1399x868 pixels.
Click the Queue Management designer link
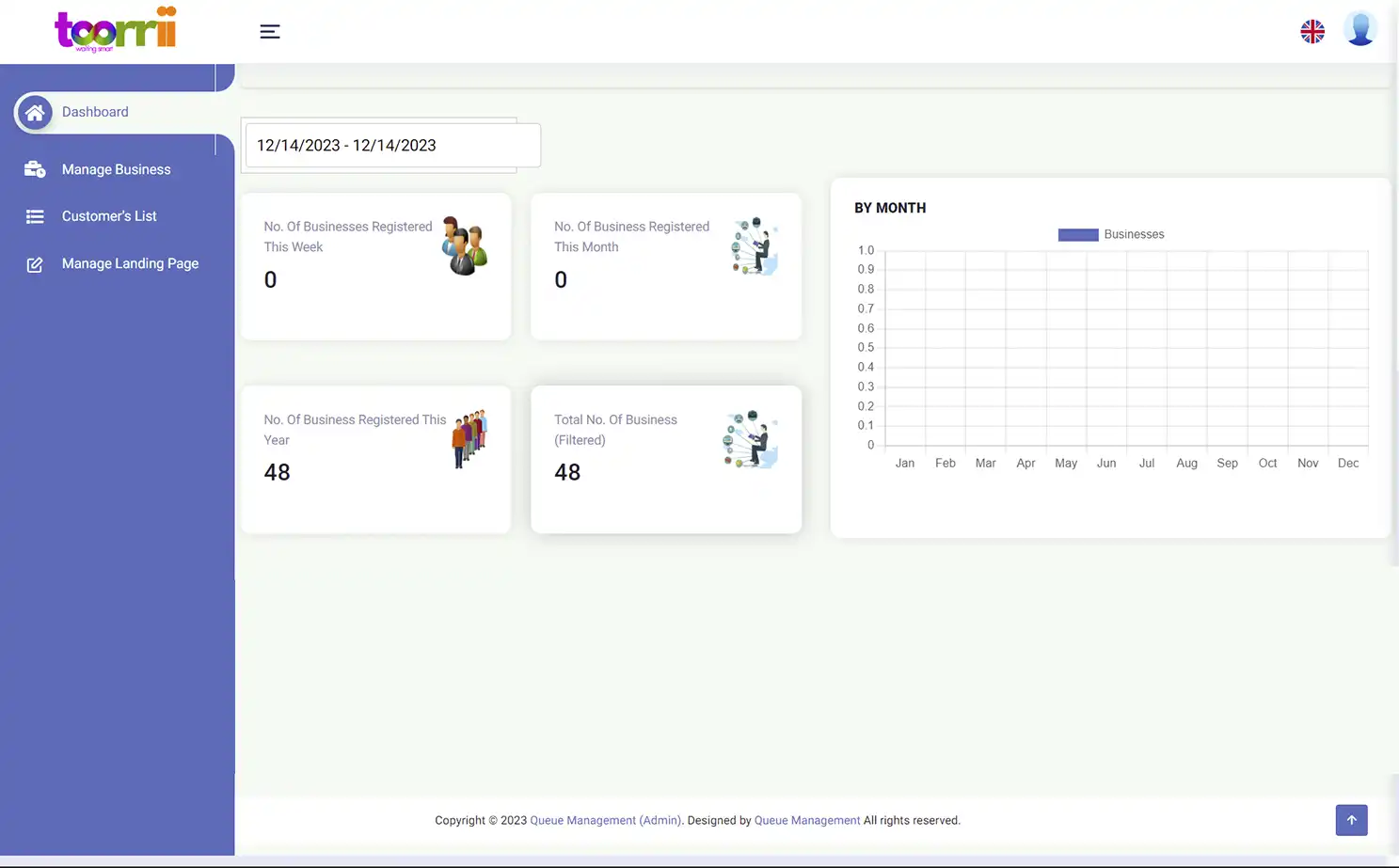(x=806, y=820)
